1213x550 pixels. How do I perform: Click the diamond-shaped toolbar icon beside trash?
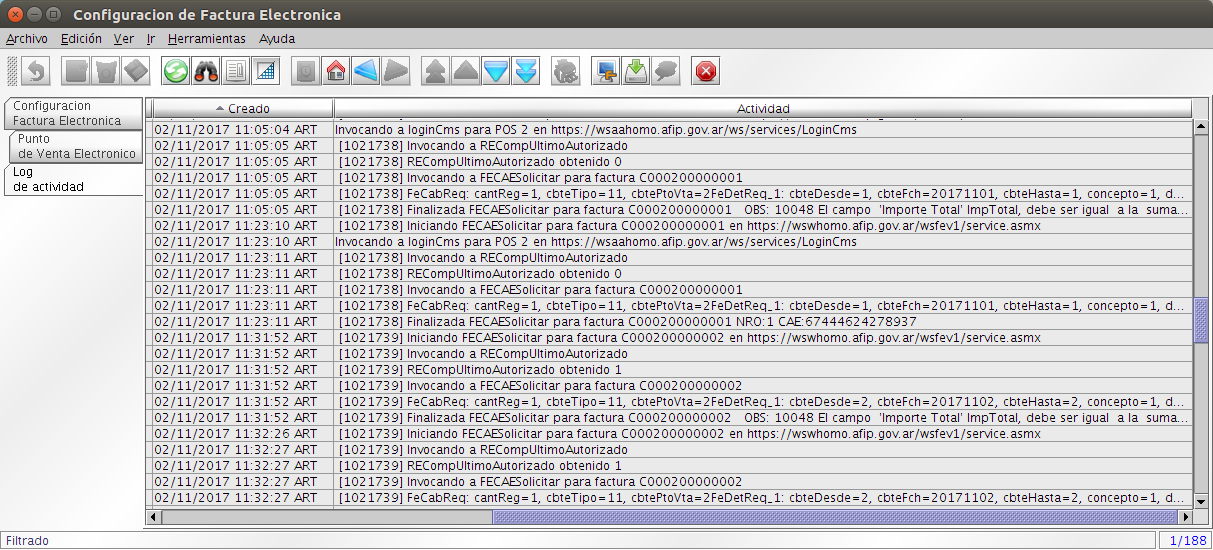[137, 71]
